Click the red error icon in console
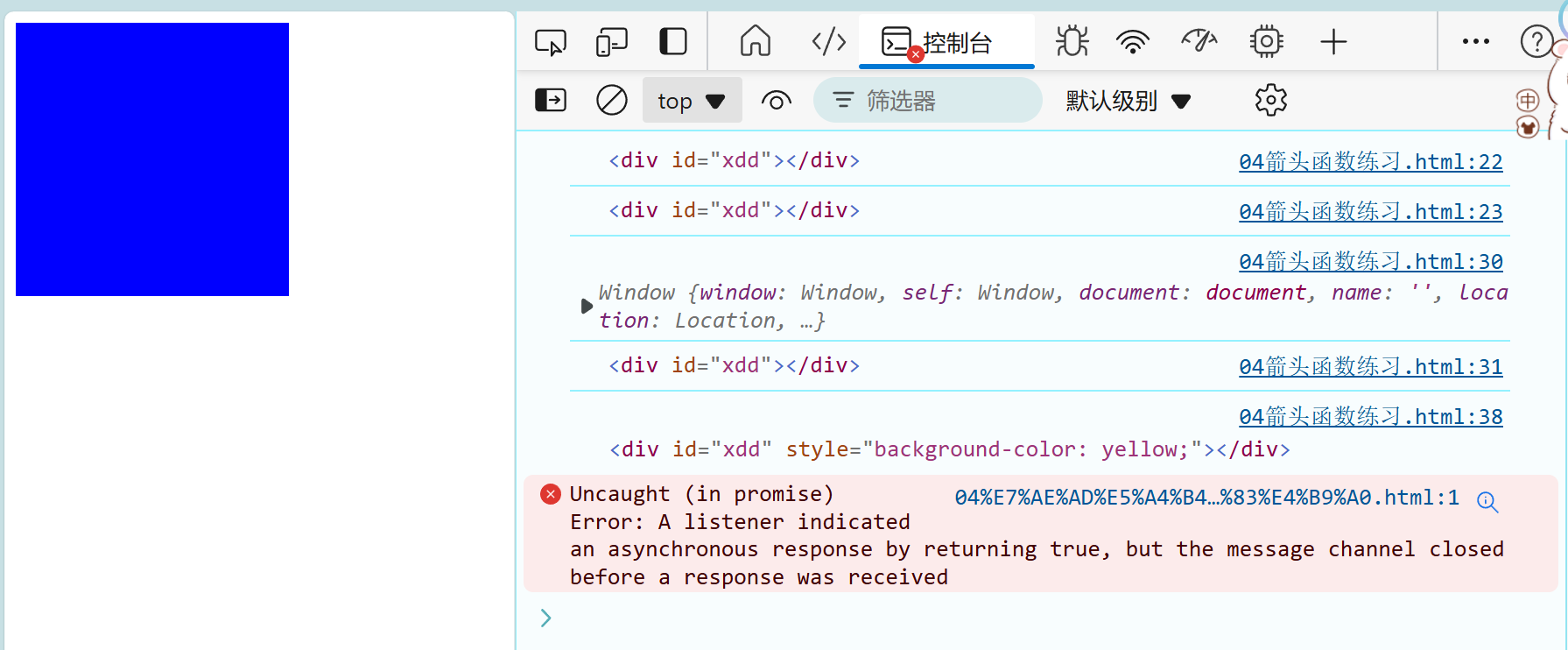The height and width of the screenshot is (650, 1568). coord(551,494)
